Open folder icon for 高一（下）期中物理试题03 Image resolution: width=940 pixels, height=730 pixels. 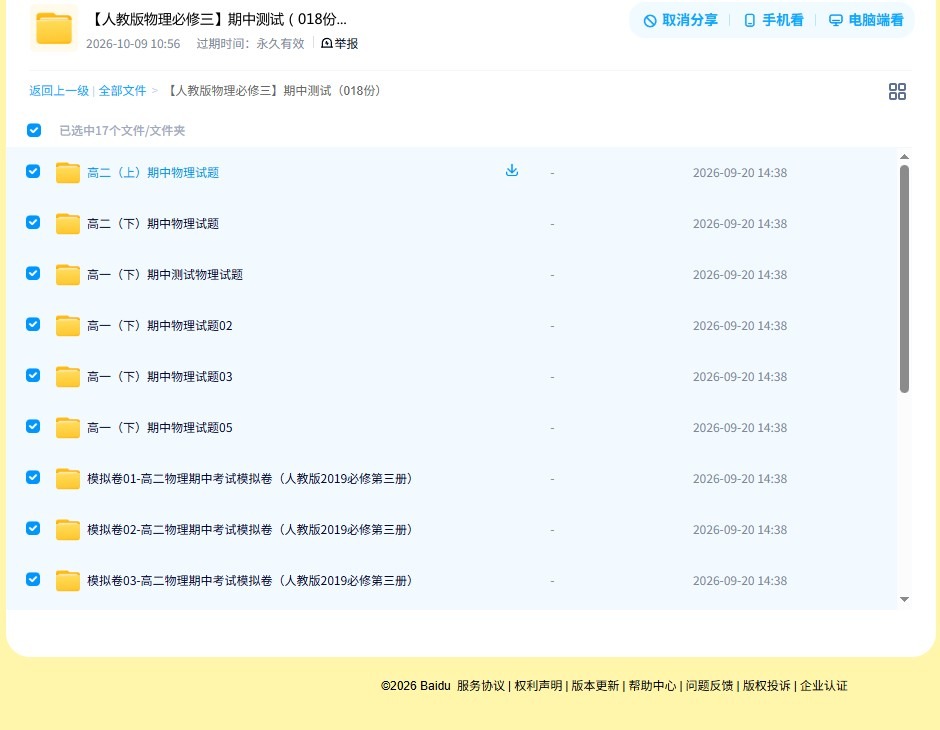coord(68,376)
